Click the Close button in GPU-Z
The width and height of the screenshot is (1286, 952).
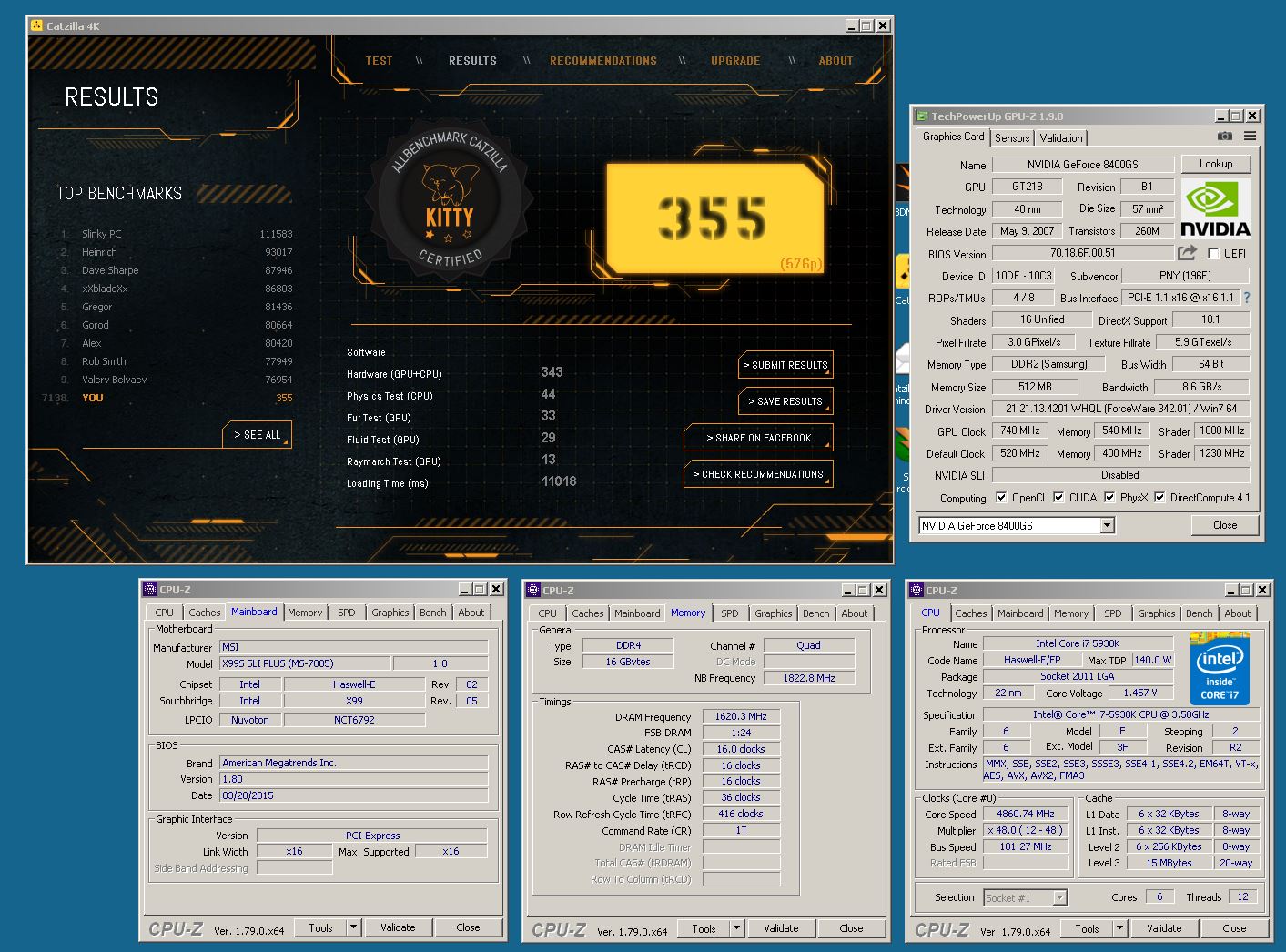click(x=1225, y=525)
